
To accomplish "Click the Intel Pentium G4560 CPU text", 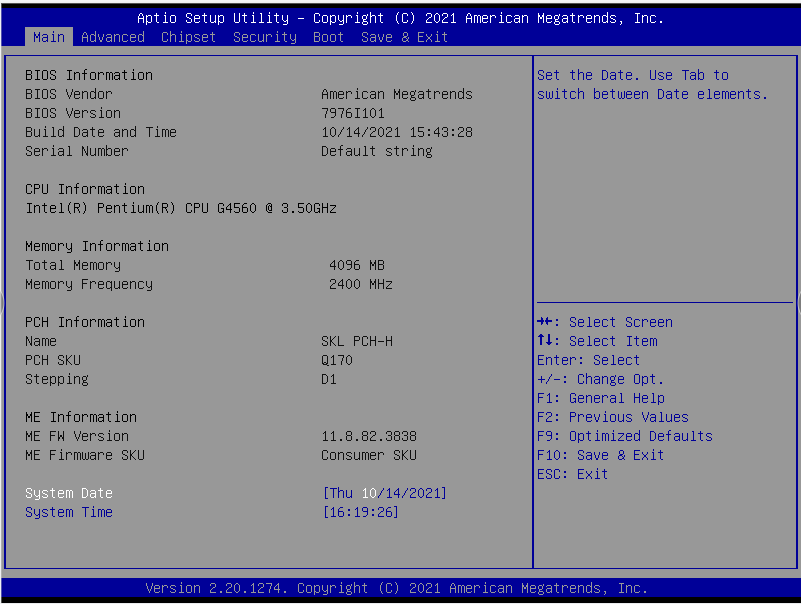I will (x=180, y=208).
